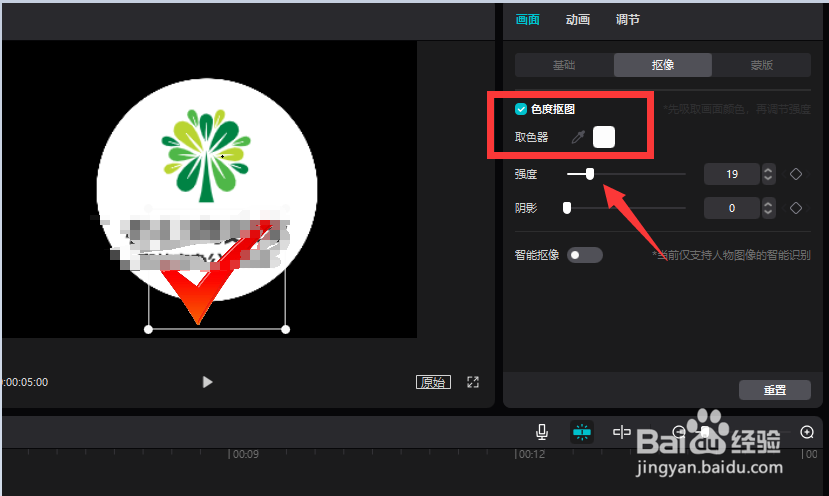Screen dimensions: 829x496
Task: Click the 重置 button
Action: pyautogui.click(x=775, y=390)
